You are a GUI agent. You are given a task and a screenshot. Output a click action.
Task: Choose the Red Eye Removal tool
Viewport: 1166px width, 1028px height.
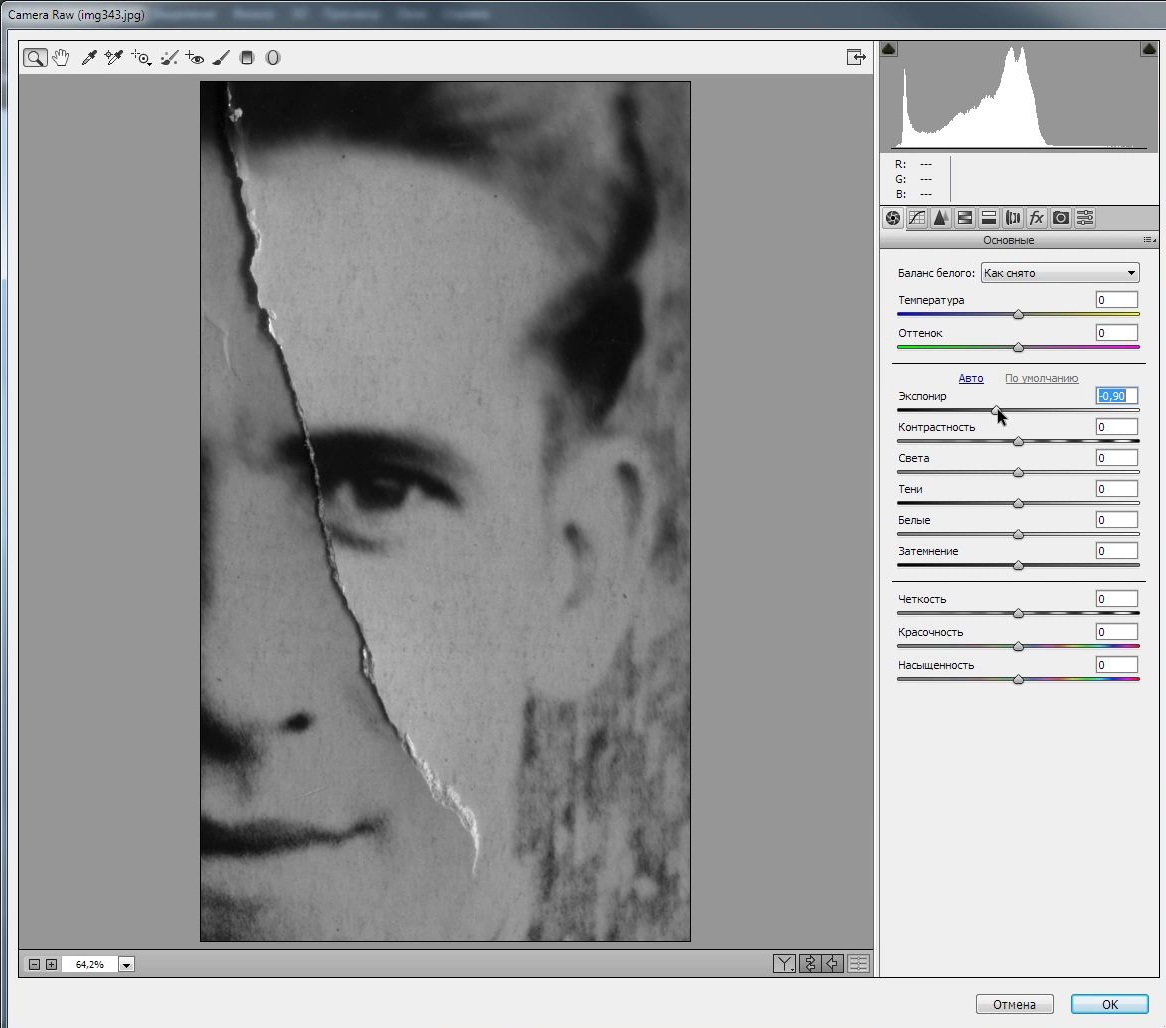pyautogui.click(x=195, y=58)
